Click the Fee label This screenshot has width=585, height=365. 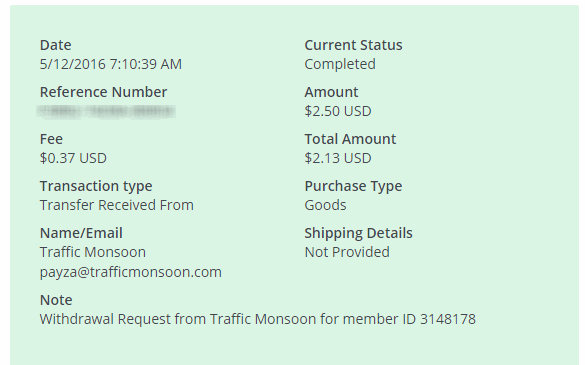point(51,139)
